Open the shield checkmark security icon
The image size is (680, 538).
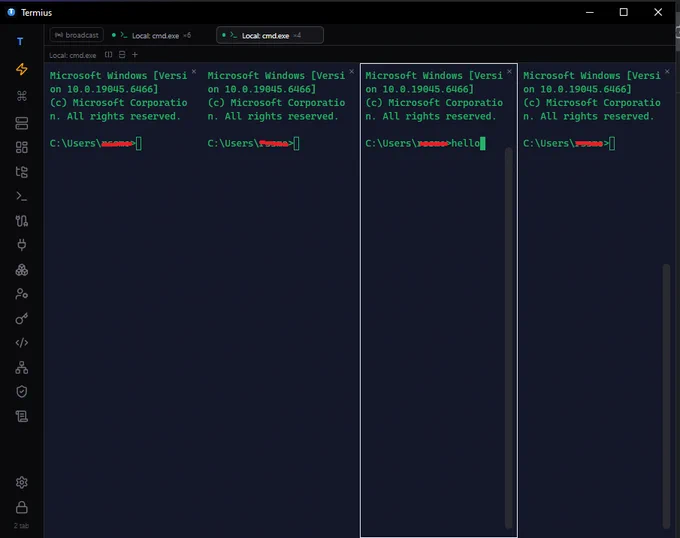click(x=22, y=392)
